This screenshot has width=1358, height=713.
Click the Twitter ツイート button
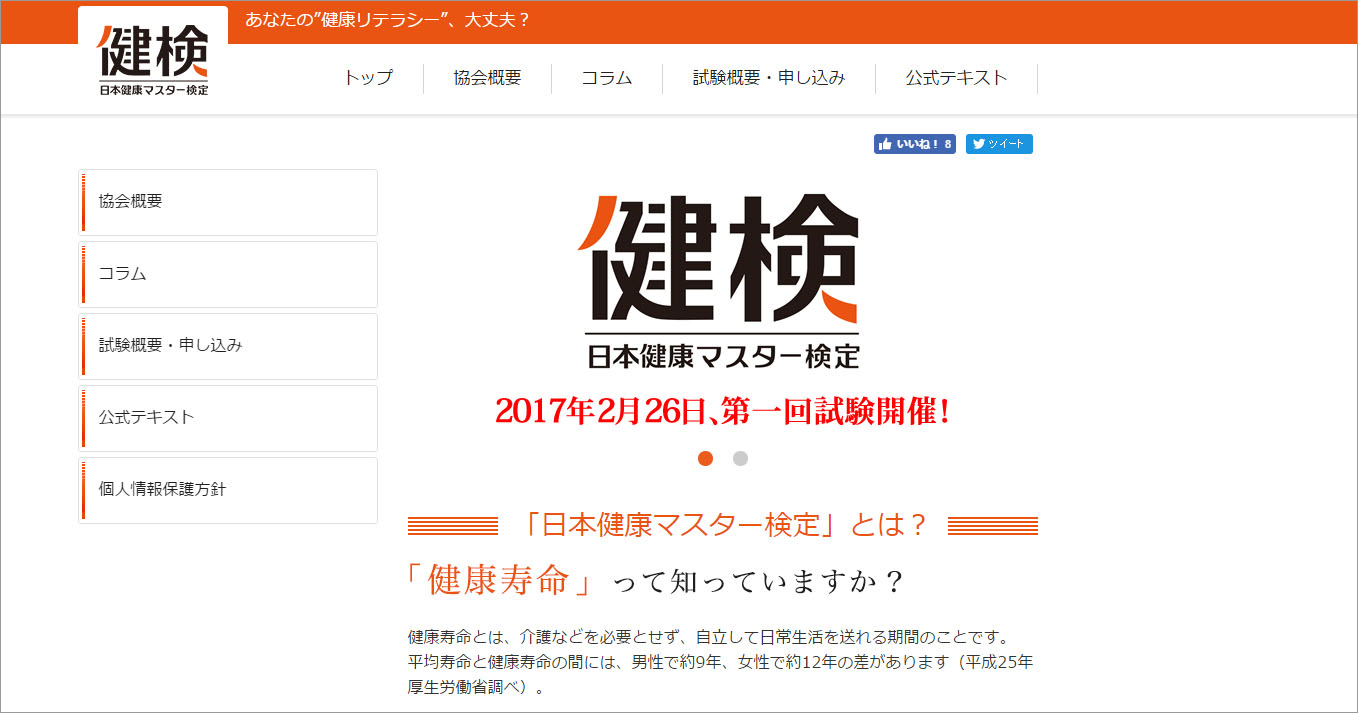click(x=999, y=144)
